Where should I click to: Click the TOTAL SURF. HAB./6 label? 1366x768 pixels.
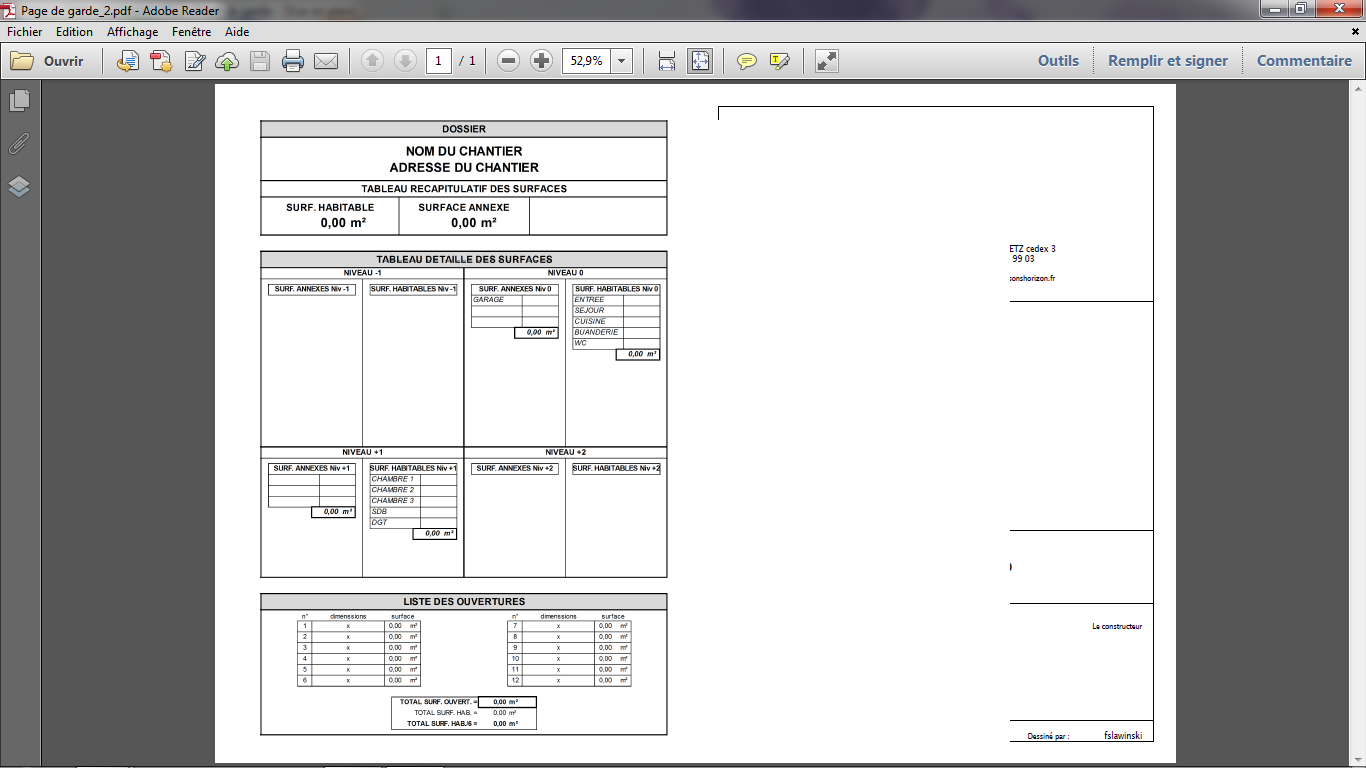[x=442, y=723]
